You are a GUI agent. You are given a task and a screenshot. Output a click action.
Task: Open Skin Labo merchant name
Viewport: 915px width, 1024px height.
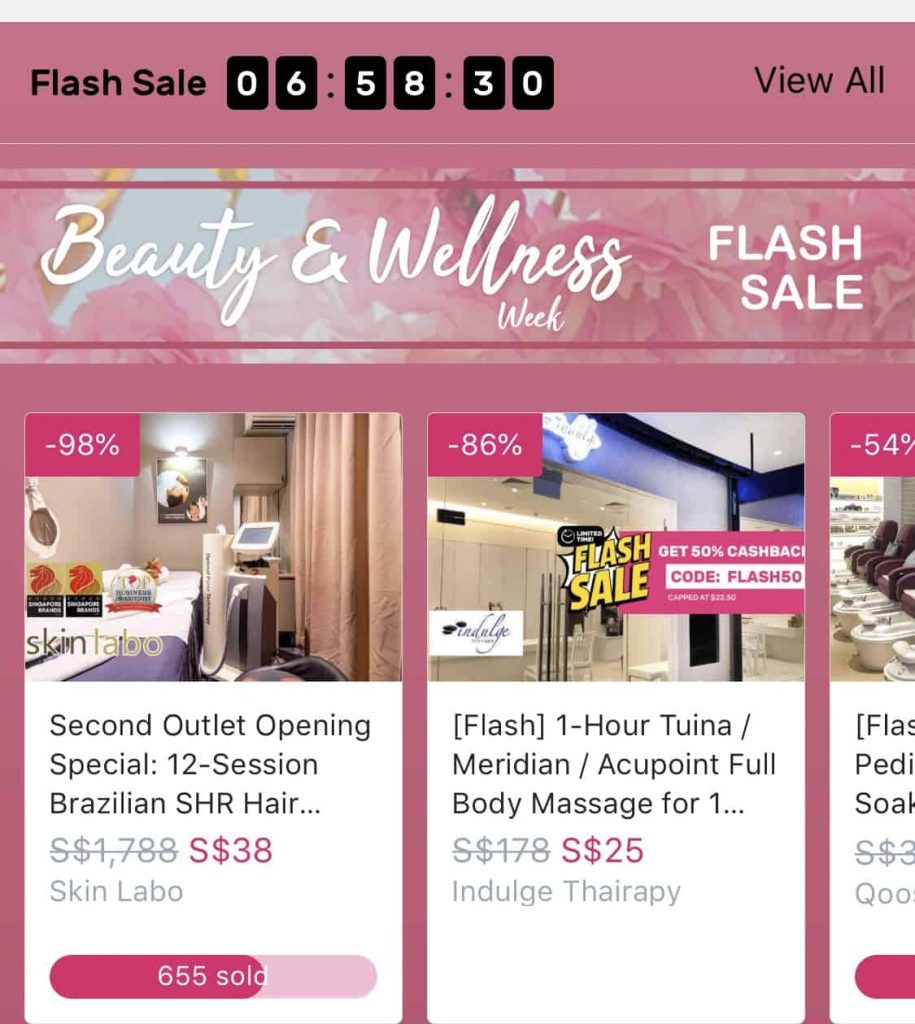coord(116,891)
